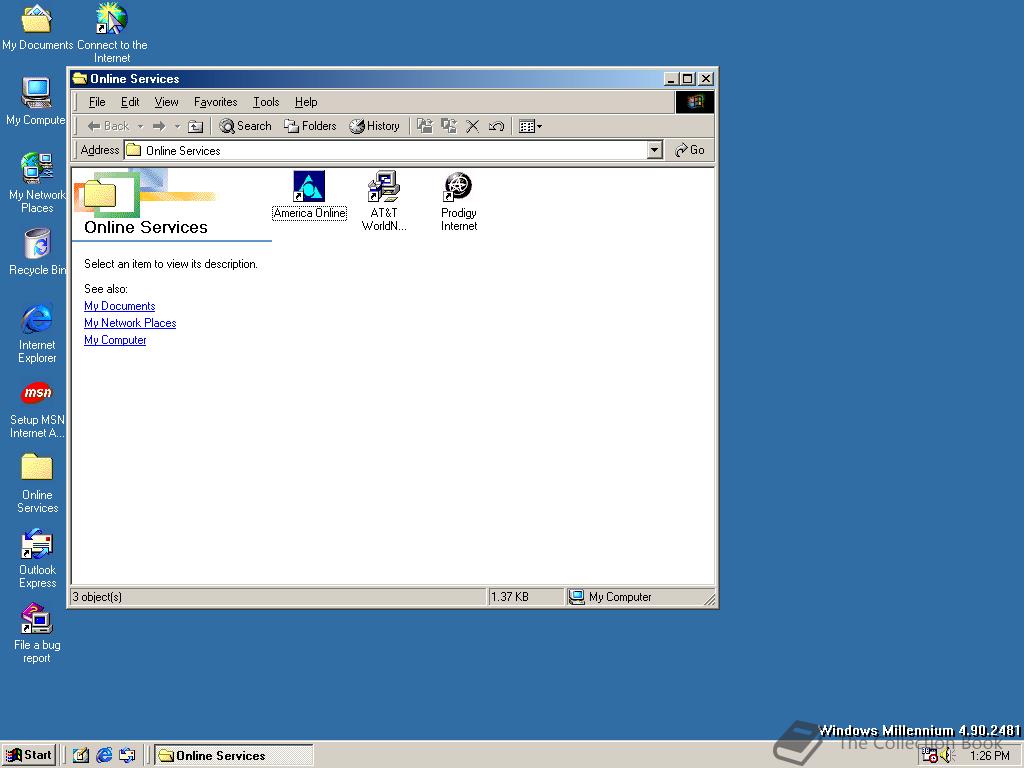This screenshot has height=768, width=1024.
Task: Click the Back toolbar button
Action: pos(108,126)
